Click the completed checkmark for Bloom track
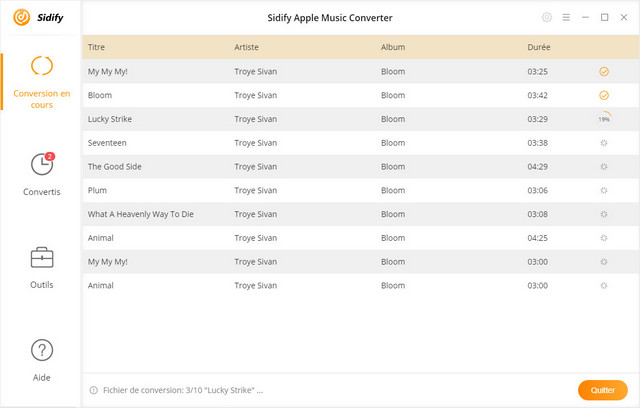Viewport: 640px width, 408px height. pyautogui.click(x=604, y=95)
